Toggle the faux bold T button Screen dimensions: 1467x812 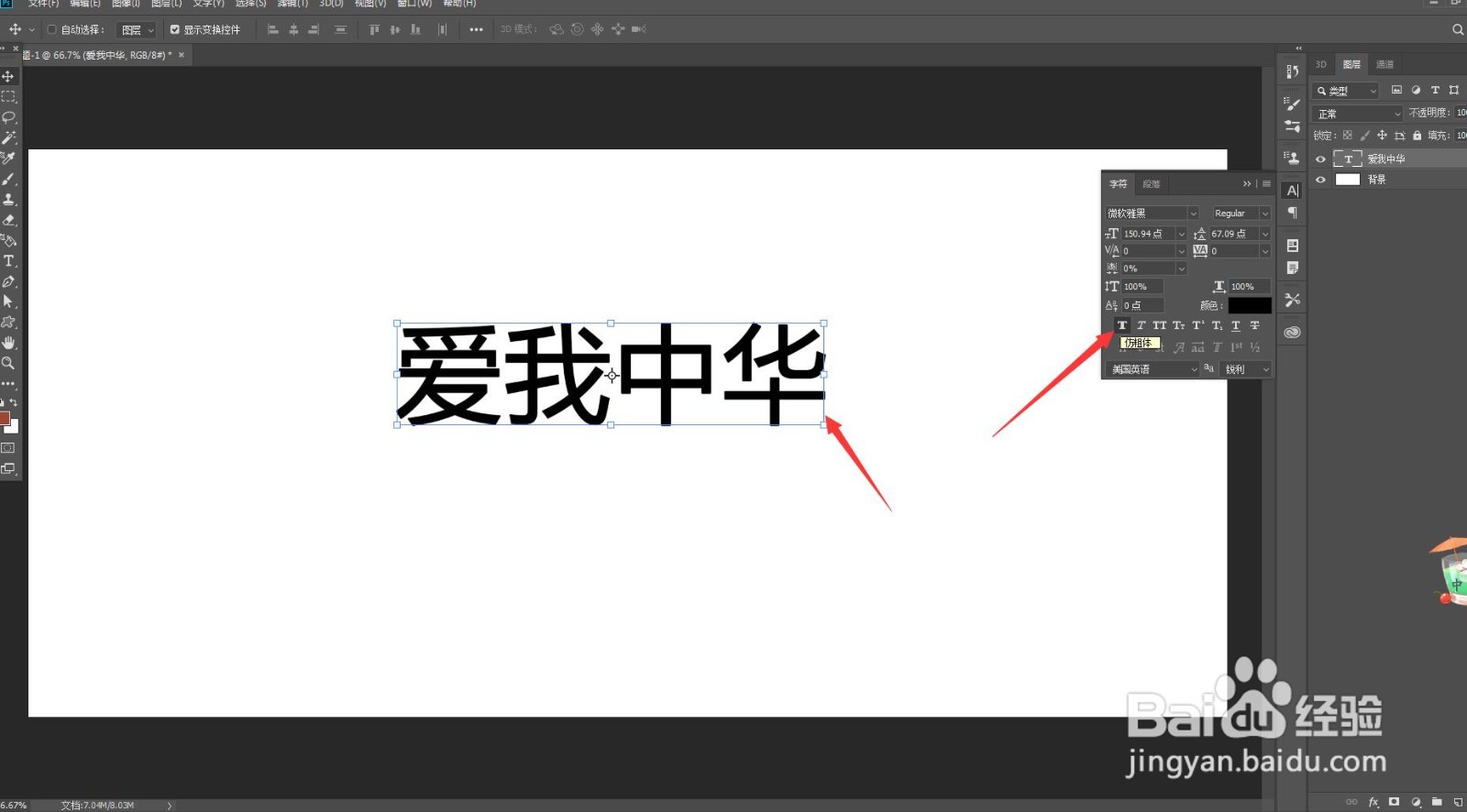point(1122,325)
